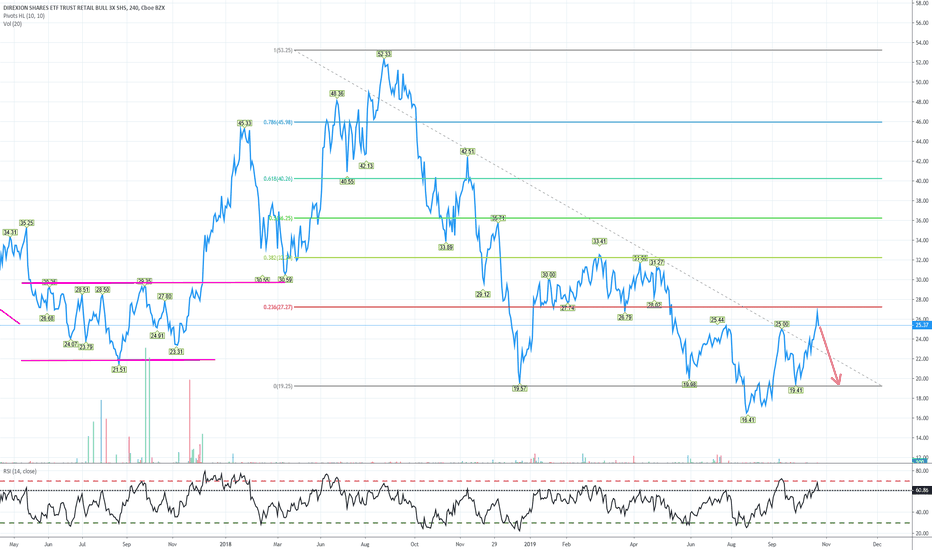Select the Fibonacci 0(19.25) level label
Viewport: 932px width, 550px height.
click(x=283, y=386)
